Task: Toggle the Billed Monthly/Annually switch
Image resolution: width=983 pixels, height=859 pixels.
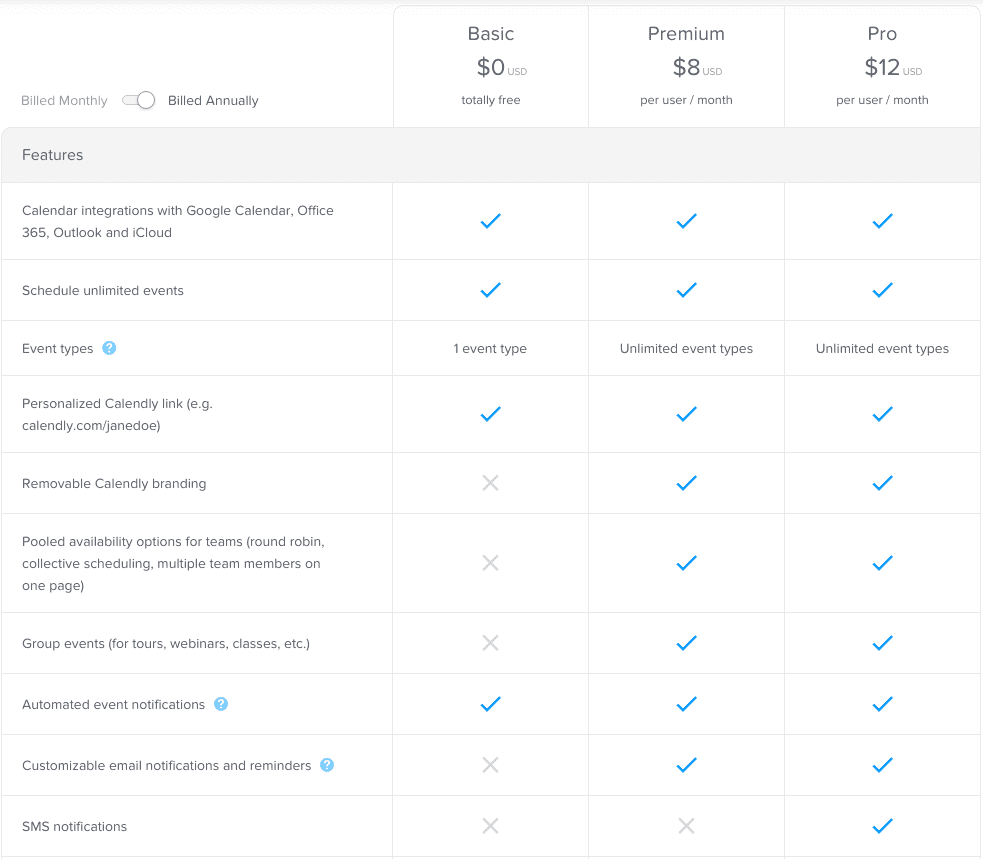Action: (138, 100)
